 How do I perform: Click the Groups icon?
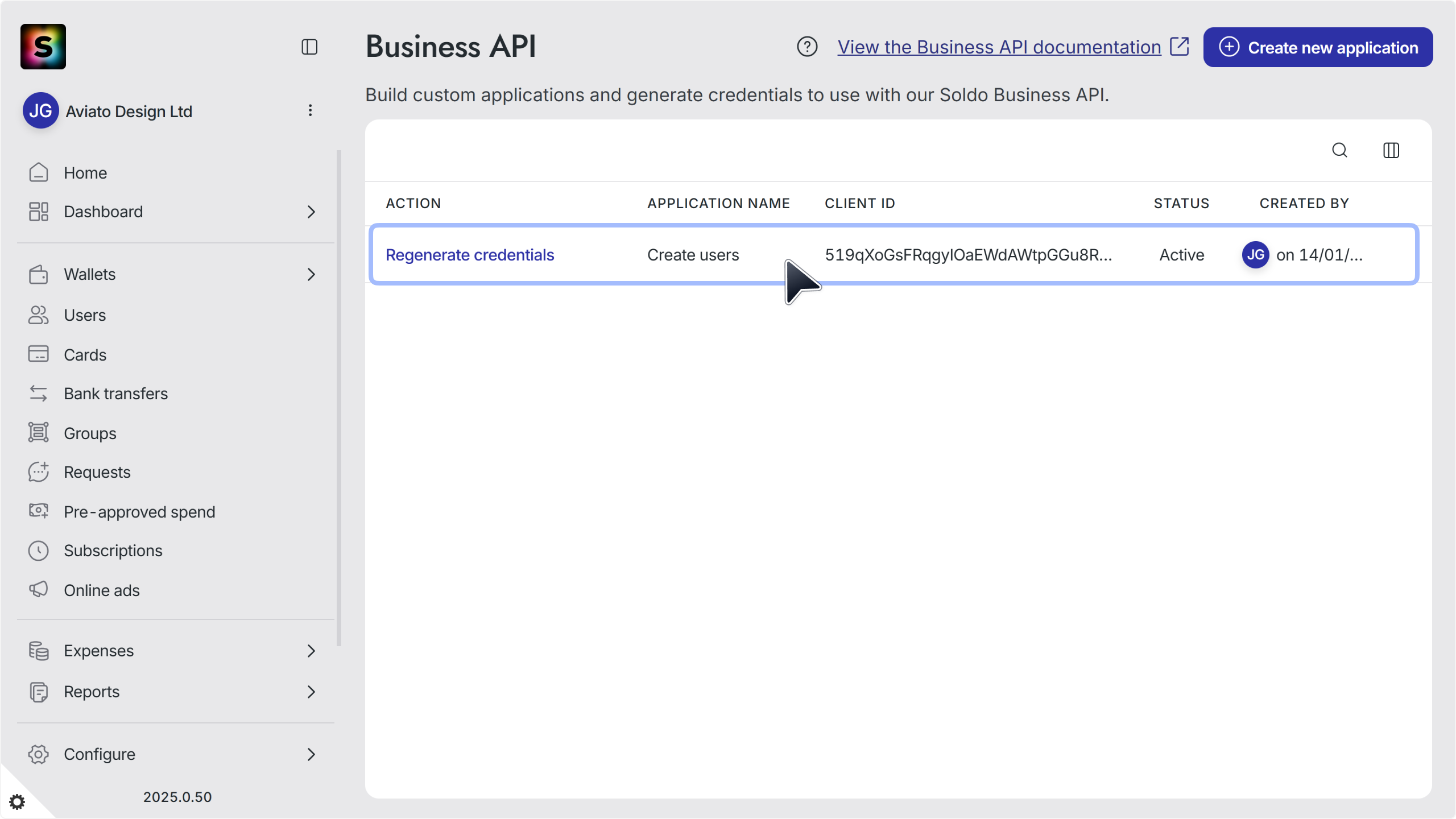click(x=38, y=432)
